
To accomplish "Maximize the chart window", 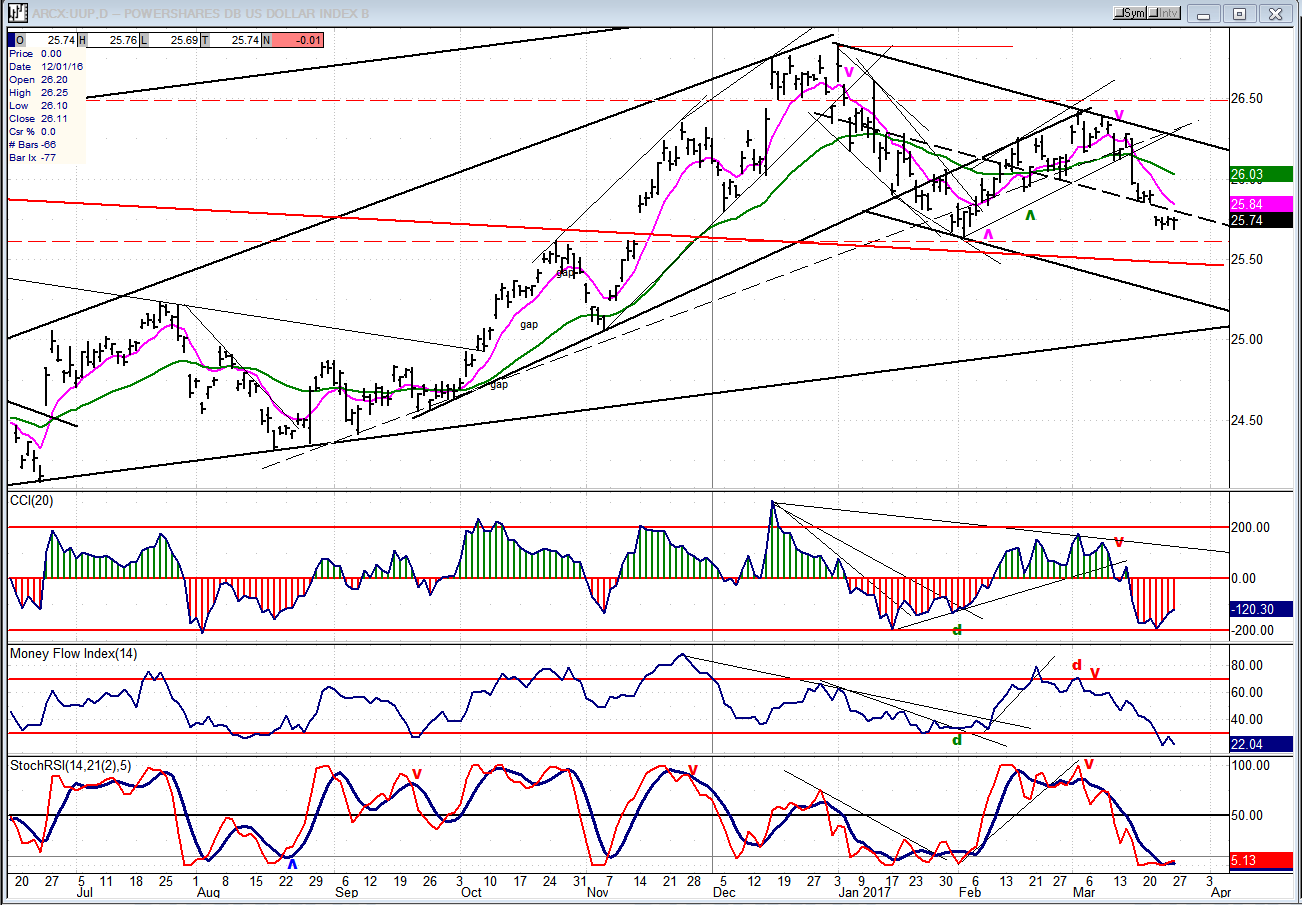I will pos(1239,13).
